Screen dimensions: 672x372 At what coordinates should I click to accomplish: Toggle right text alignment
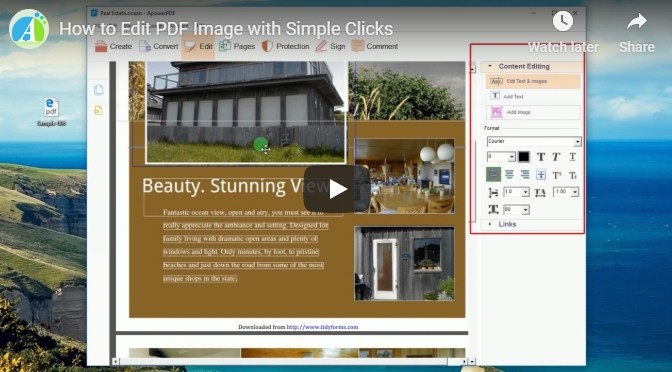(525, 174)
